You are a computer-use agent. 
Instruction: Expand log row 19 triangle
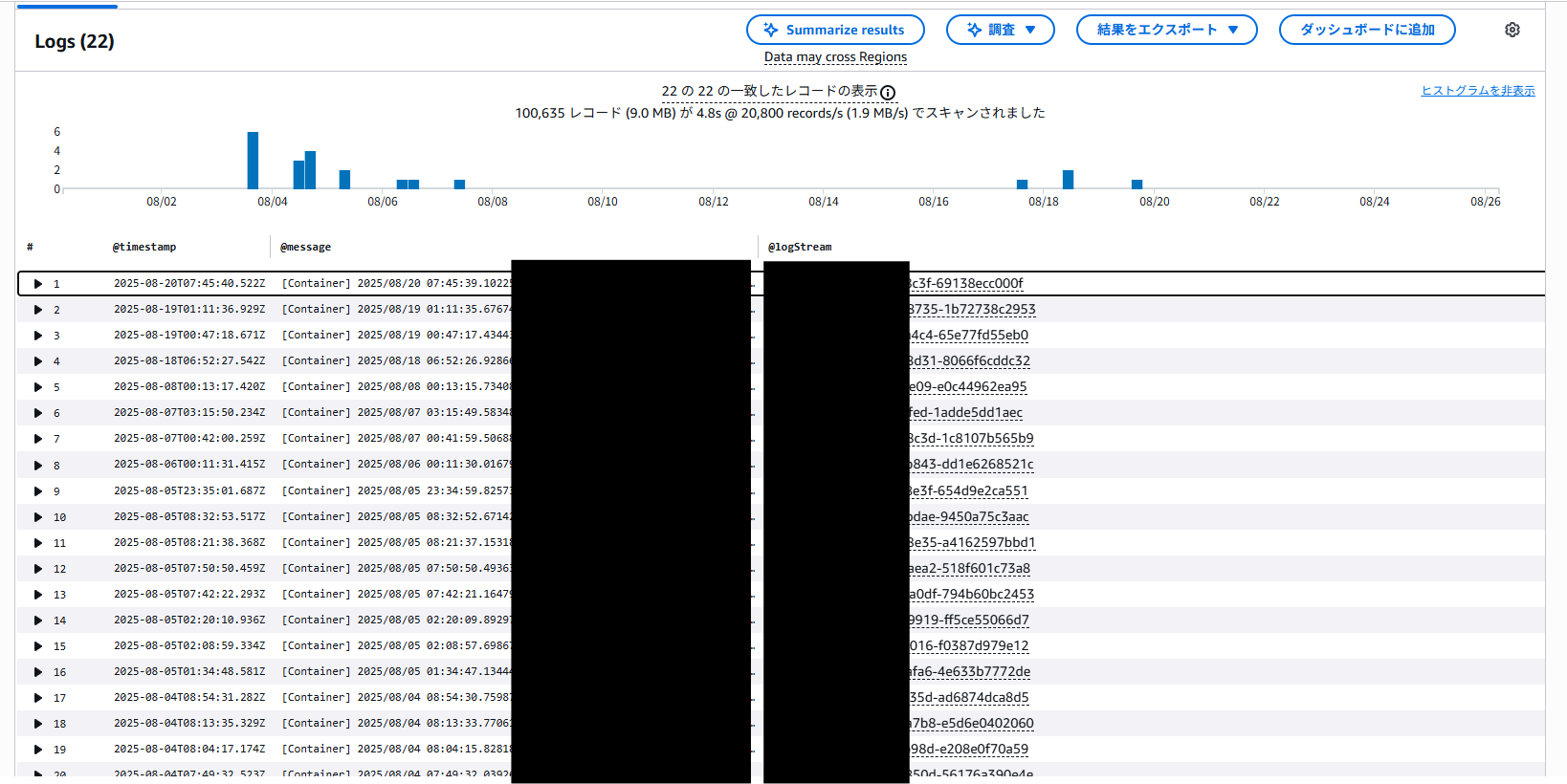tap(38, 750)
